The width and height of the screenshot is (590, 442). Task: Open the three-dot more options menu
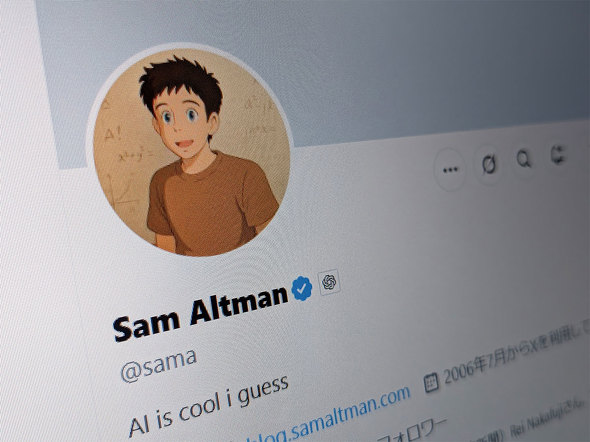[450, 170]
